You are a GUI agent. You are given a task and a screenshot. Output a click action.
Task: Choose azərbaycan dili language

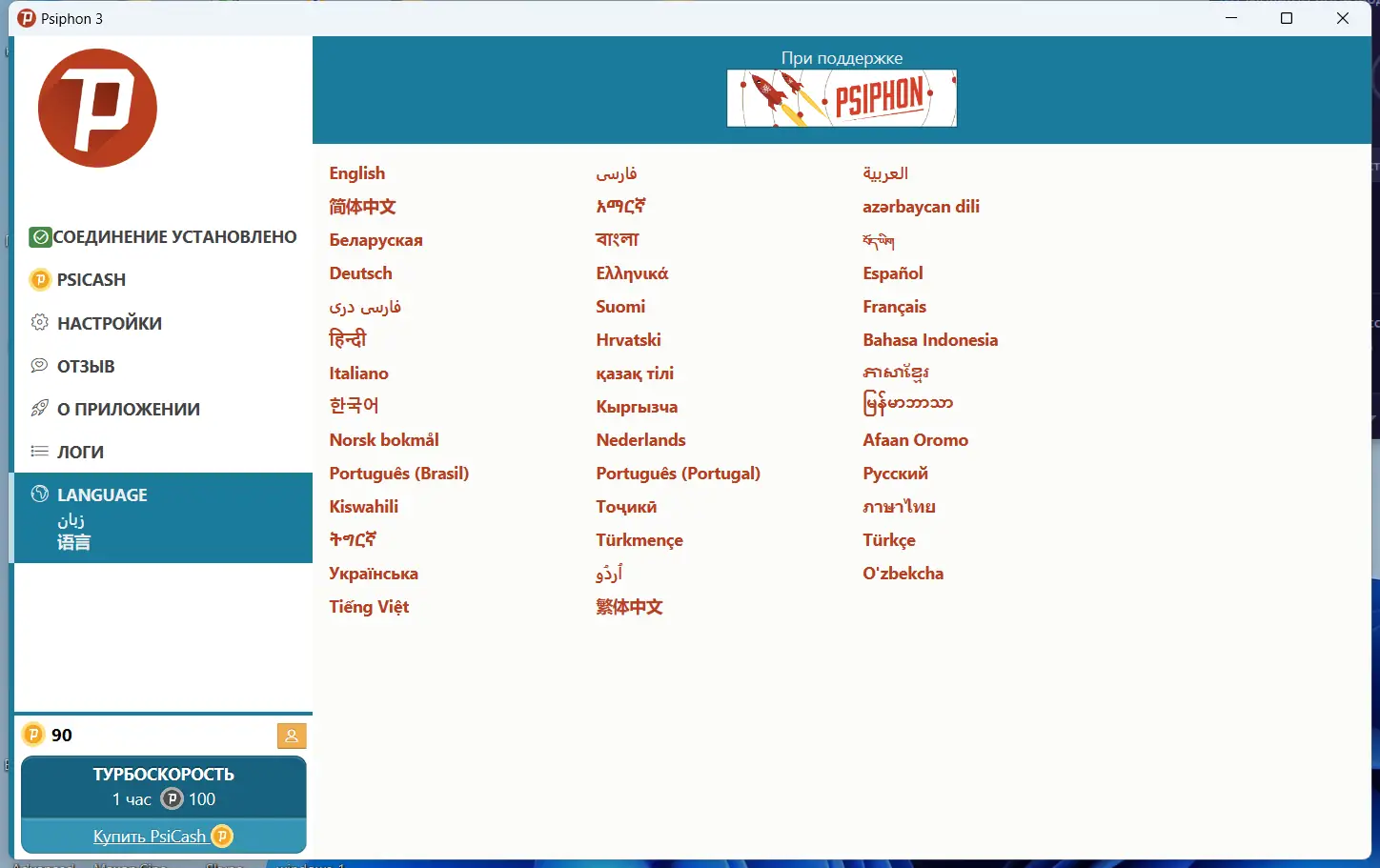pyautogui.click(x=921, y=207)
